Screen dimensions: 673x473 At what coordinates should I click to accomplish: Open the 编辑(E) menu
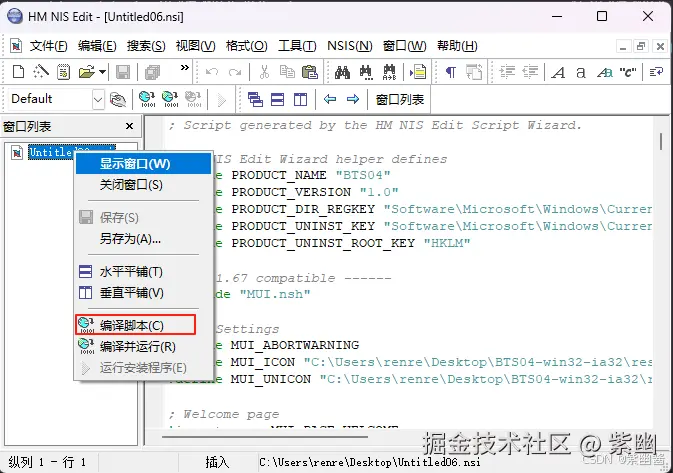click(97, 45)
